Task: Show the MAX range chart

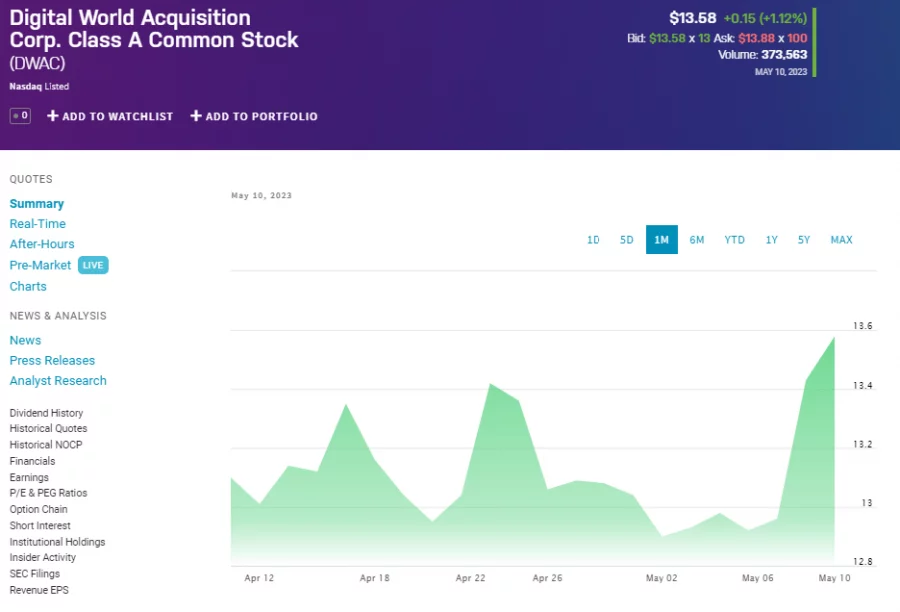Action: click(x=841, y=240)
